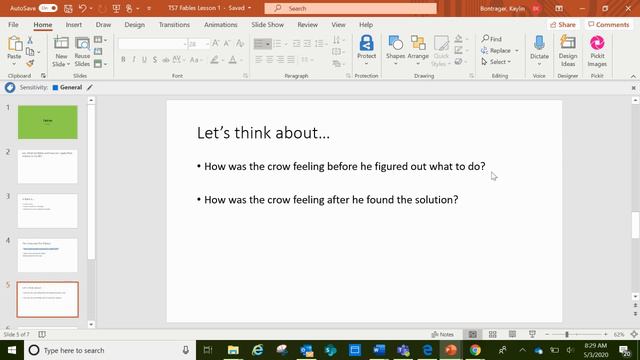Viewport: 640px width, 360px height.
Task: Open the Animations tab
Action: click(x=220, y=24)
